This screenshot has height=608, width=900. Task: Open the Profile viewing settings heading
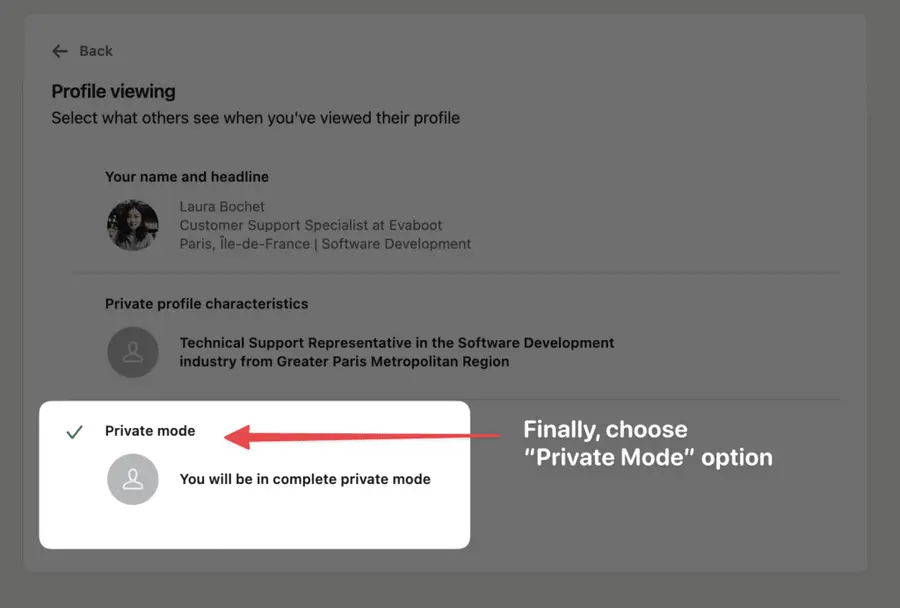[113, 91]
